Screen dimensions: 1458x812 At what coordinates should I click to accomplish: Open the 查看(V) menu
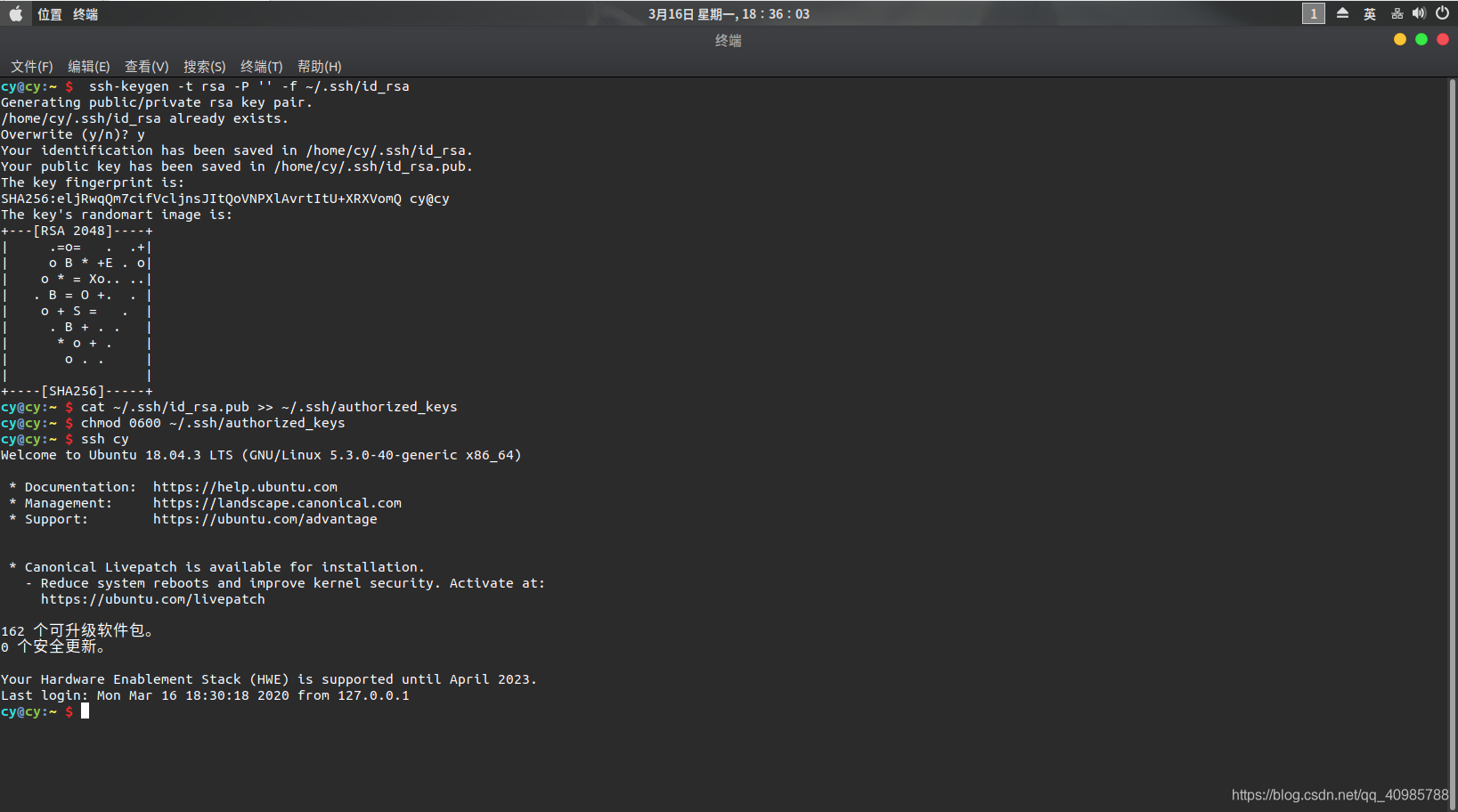[x=147, y=67]
